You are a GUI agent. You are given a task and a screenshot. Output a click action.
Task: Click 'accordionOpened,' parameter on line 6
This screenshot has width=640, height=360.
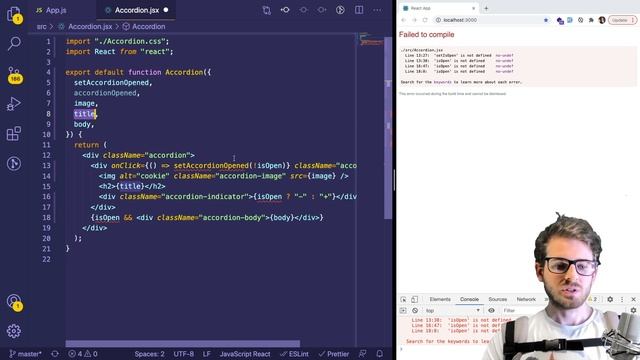click(x=107, y=93)
